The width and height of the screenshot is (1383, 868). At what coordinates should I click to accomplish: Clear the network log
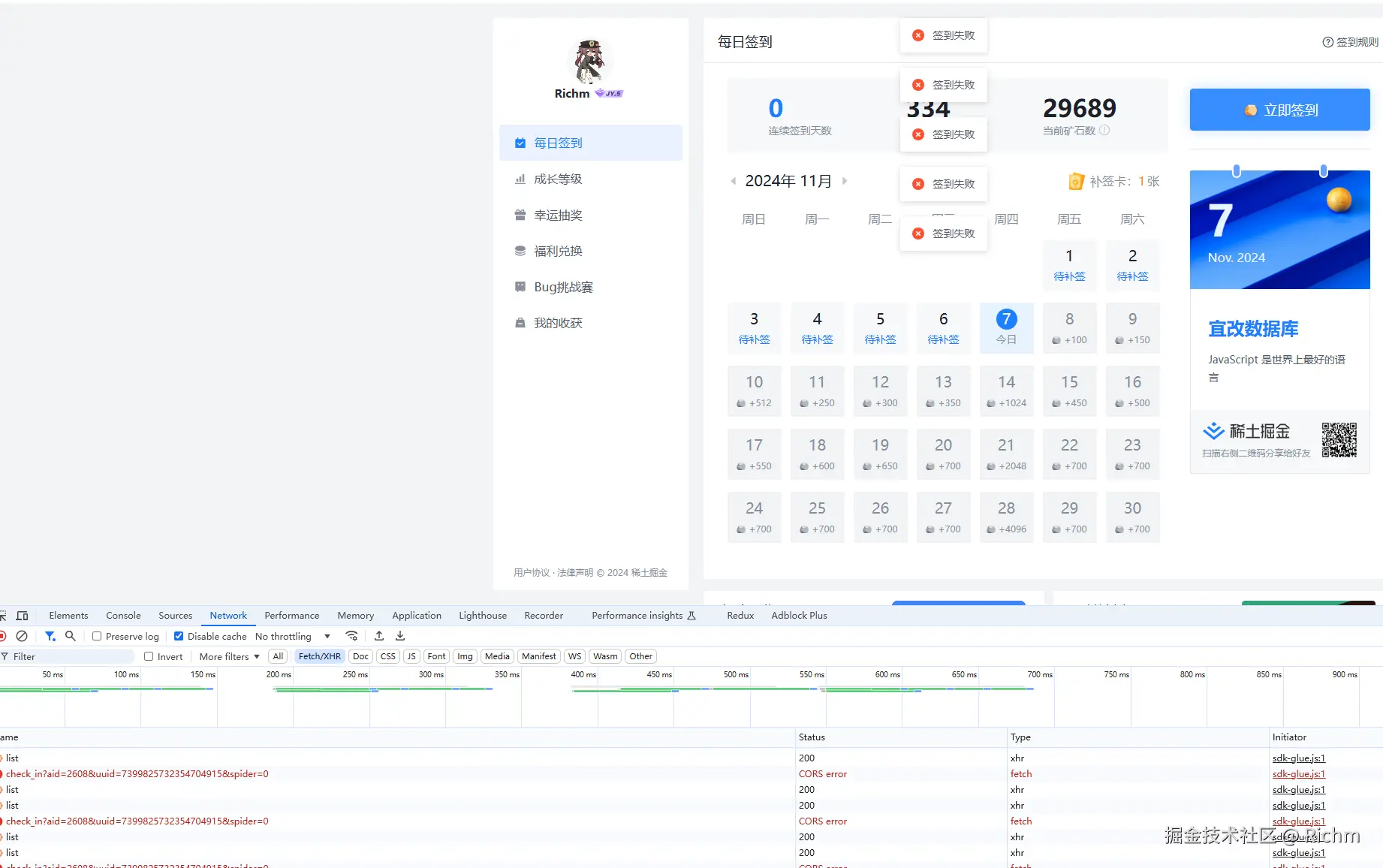tap(22, 636)
